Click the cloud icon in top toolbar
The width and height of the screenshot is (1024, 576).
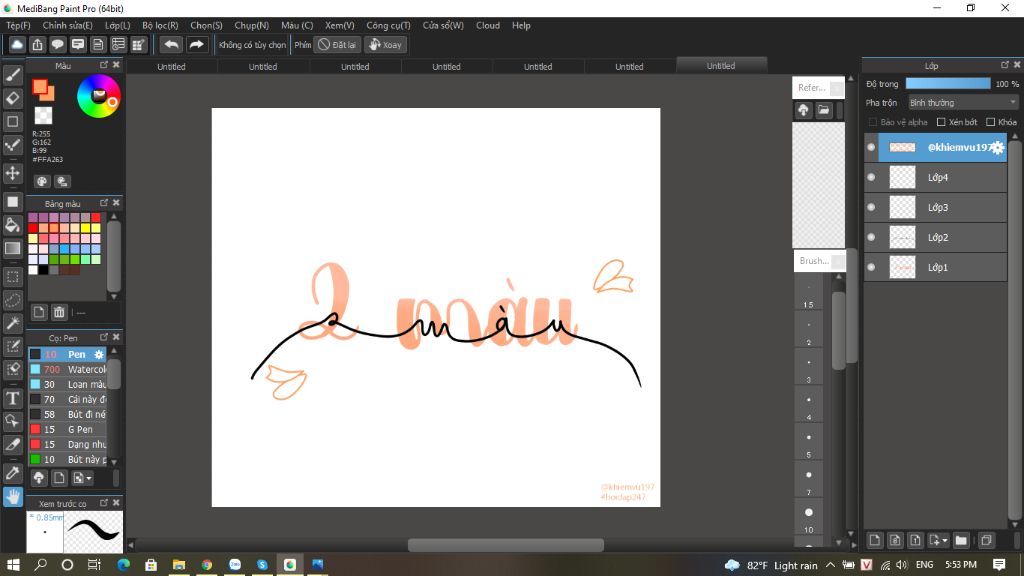click(x=17, y=44)
